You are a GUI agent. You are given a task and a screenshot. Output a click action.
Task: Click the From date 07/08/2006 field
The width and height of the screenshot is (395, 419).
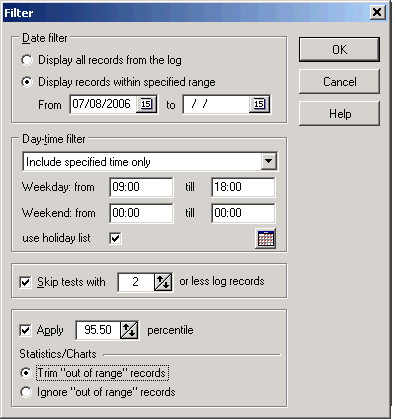(x=103, y=104)
